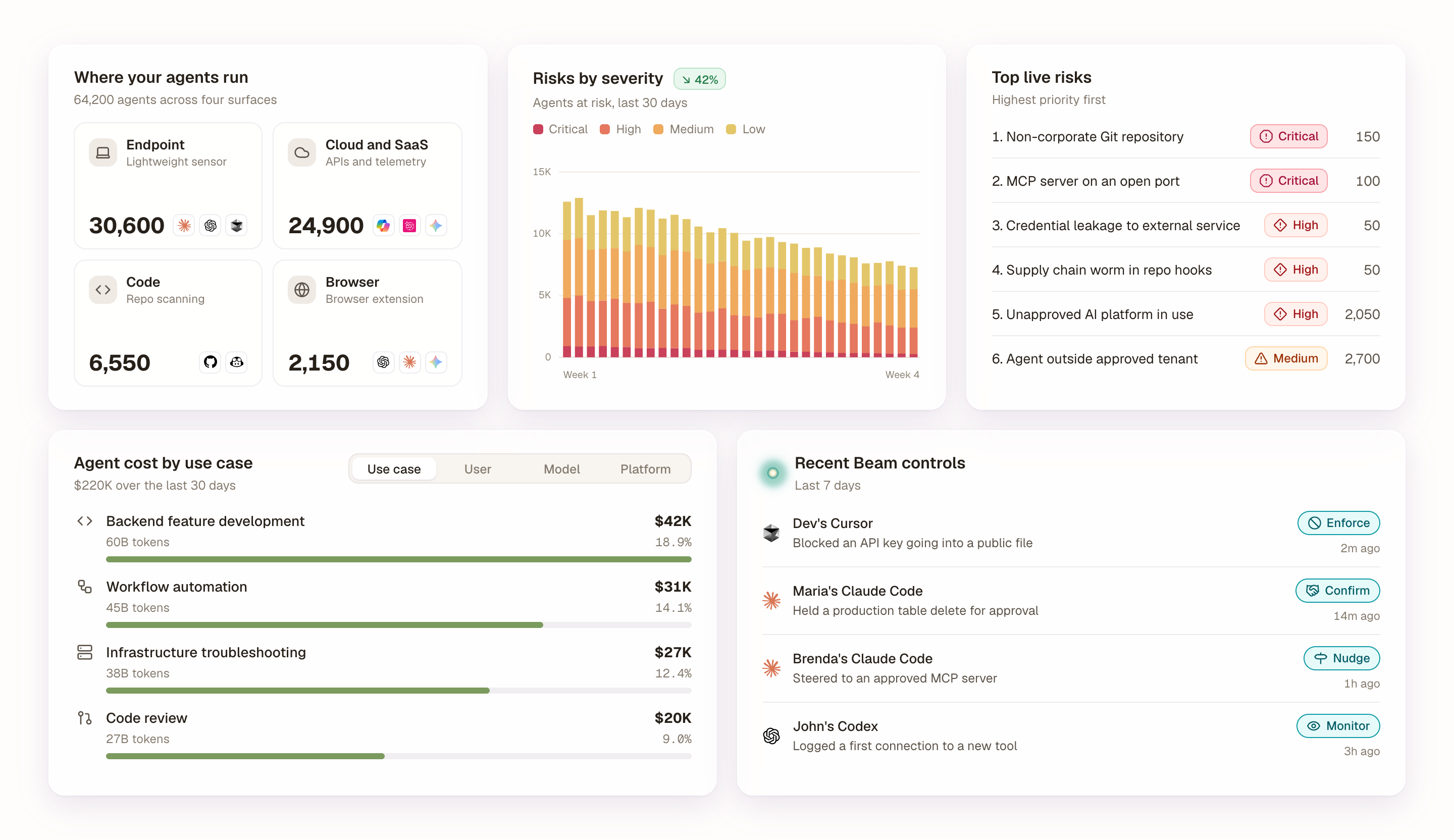Click the server icon beside Infrastructure troubleshooting
1454x840 pixels.
click(x=85, y=653)
